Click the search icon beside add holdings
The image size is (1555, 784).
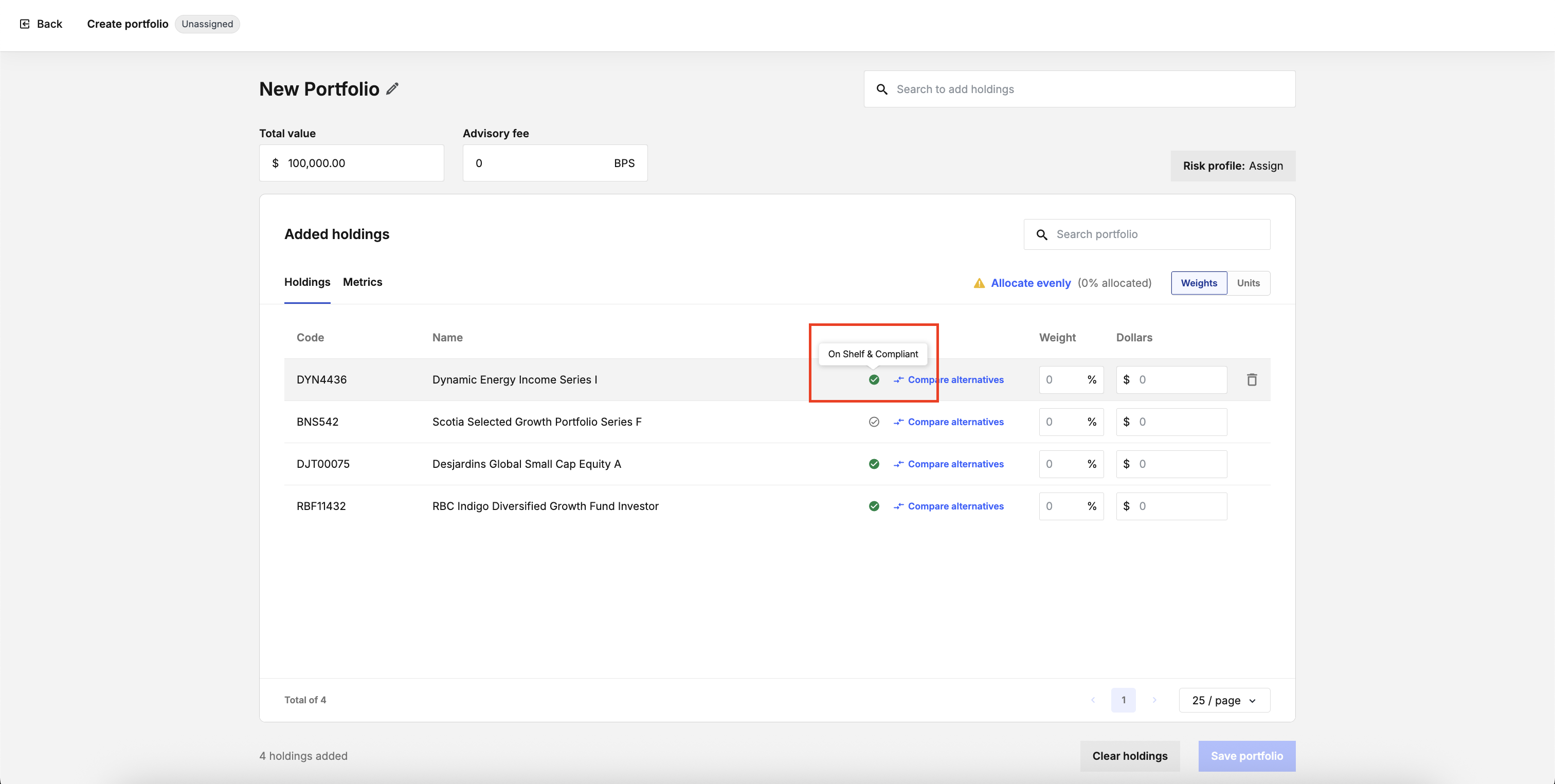click(882, 89)
